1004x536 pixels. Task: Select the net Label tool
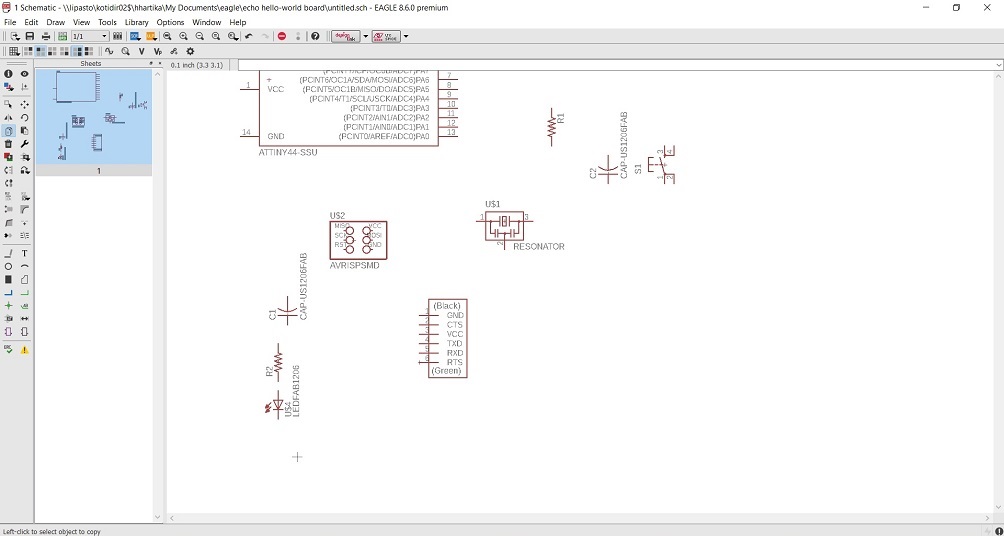(x=24, y=306)
